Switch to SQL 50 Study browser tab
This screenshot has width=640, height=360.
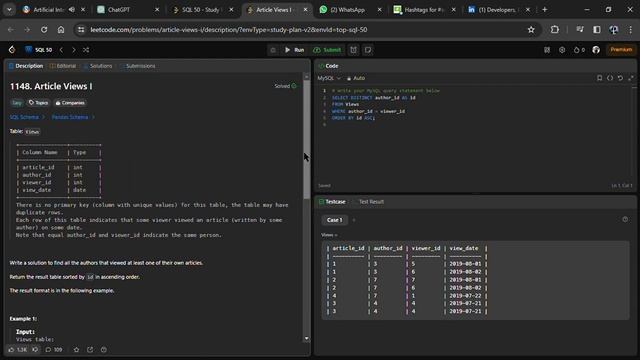pyautogui.click(x=202, y=9)
